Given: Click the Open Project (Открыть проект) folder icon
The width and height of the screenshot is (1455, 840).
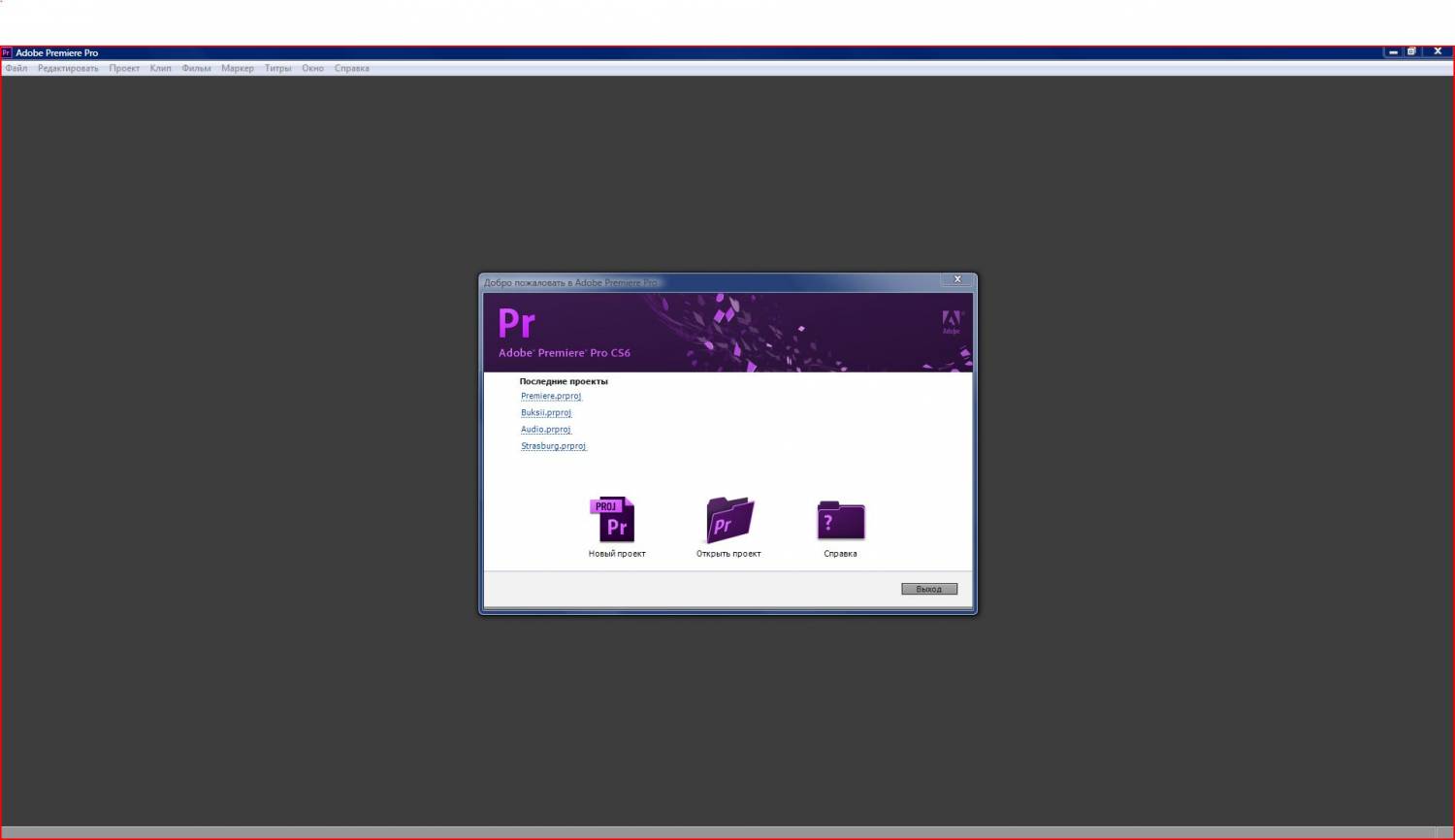Looking at the screenshot, I should pyautogui.click(x=729, y=520).
